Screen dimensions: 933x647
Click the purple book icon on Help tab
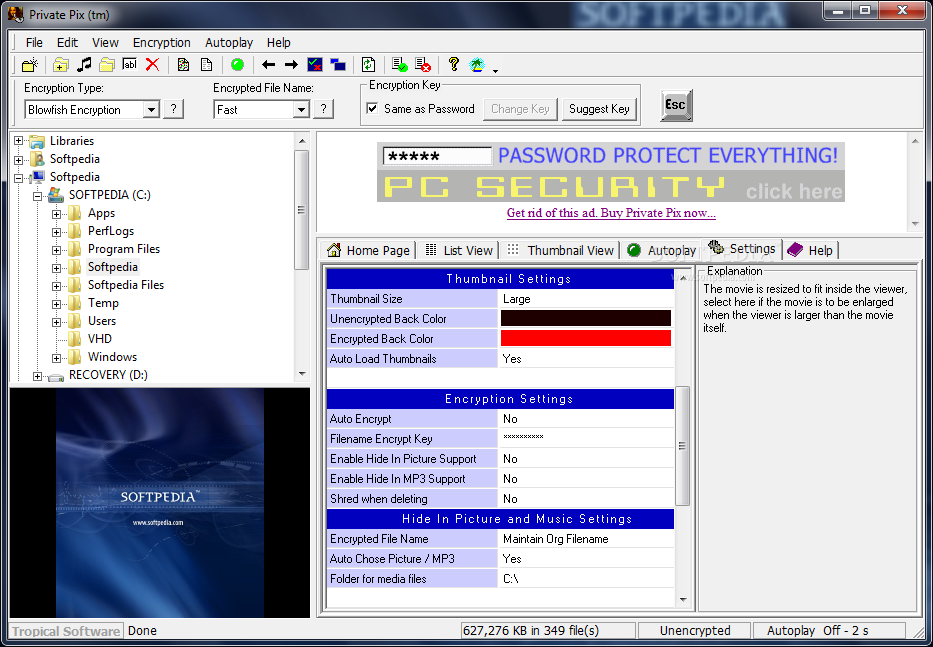tap(795, 250)
